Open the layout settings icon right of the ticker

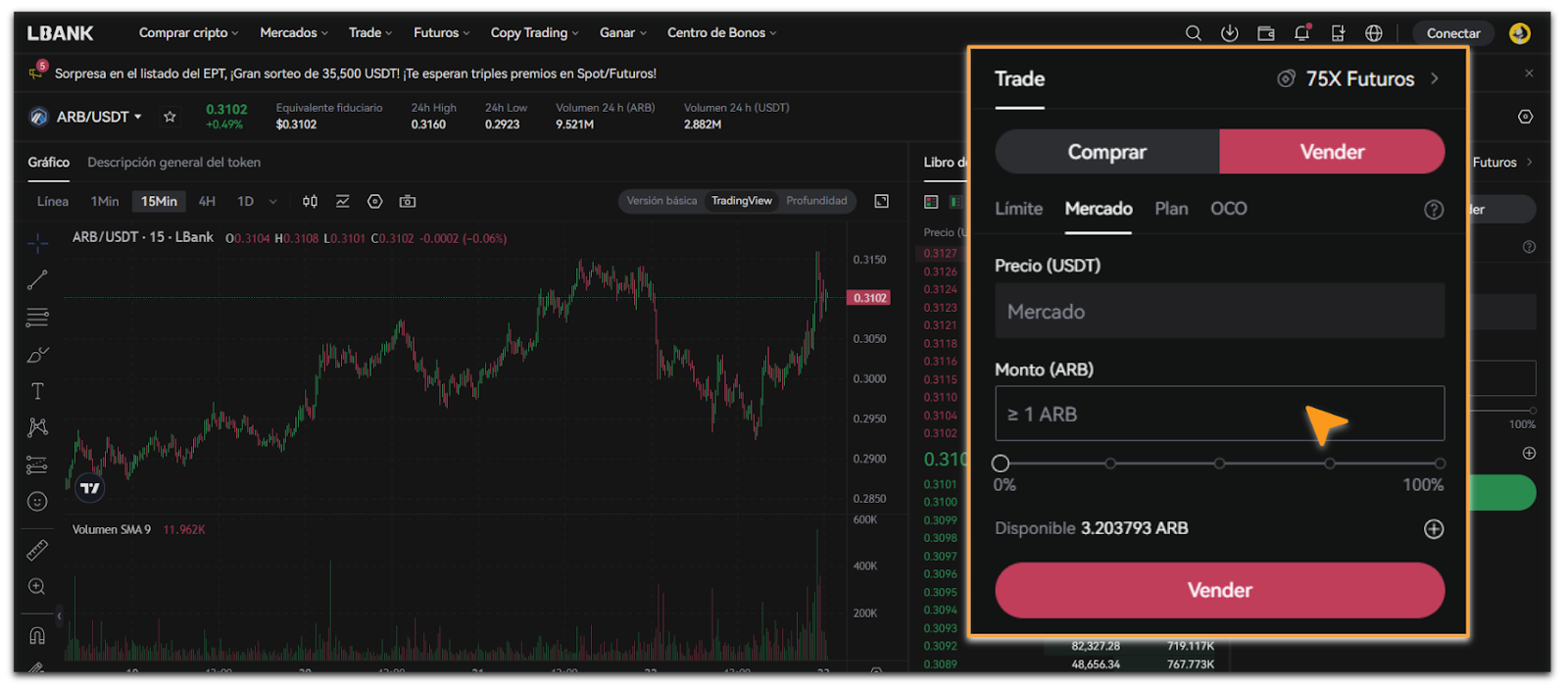click(1525, 117)
